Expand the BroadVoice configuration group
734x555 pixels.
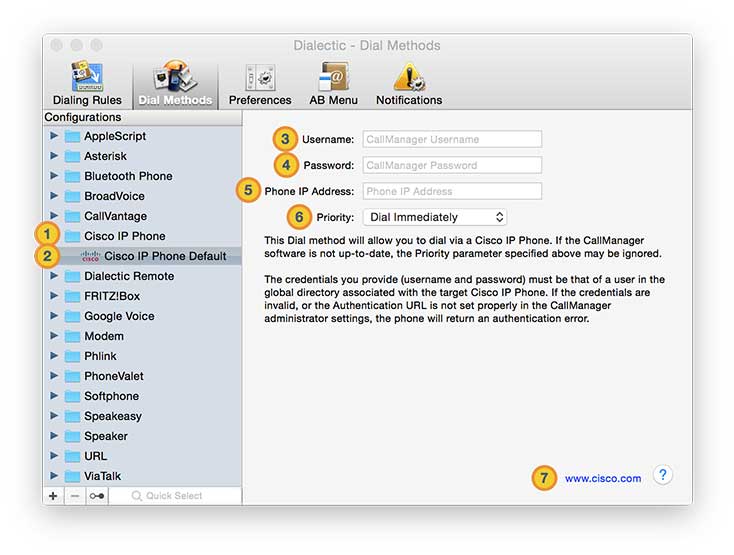[54, 196]
